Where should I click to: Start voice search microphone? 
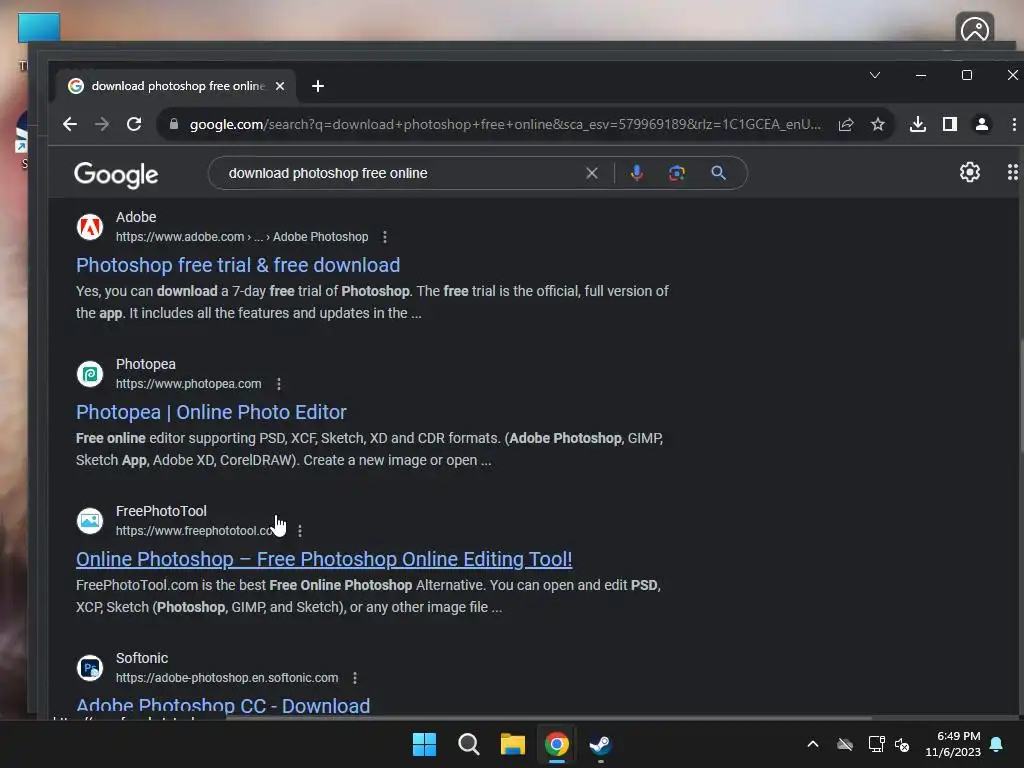point(637,173)
